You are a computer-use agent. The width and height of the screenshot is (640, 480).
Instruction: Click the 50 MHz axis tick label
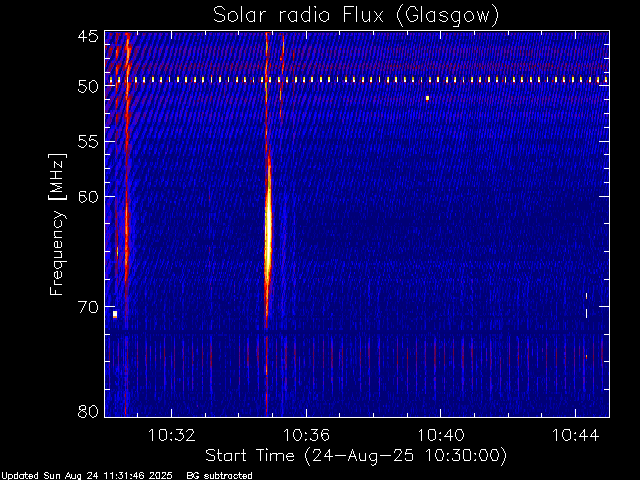pyautogui.click(x=88, y=87)
